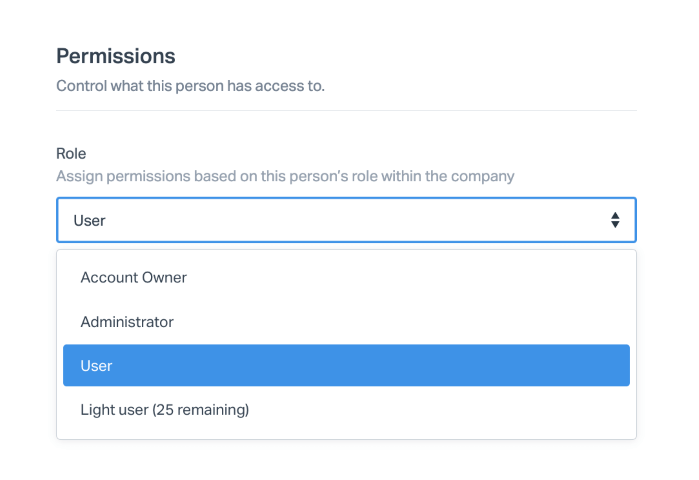Click the entry directly below Account Owner
The width and height of the screenshot is (699, 480).
point(127,322)
